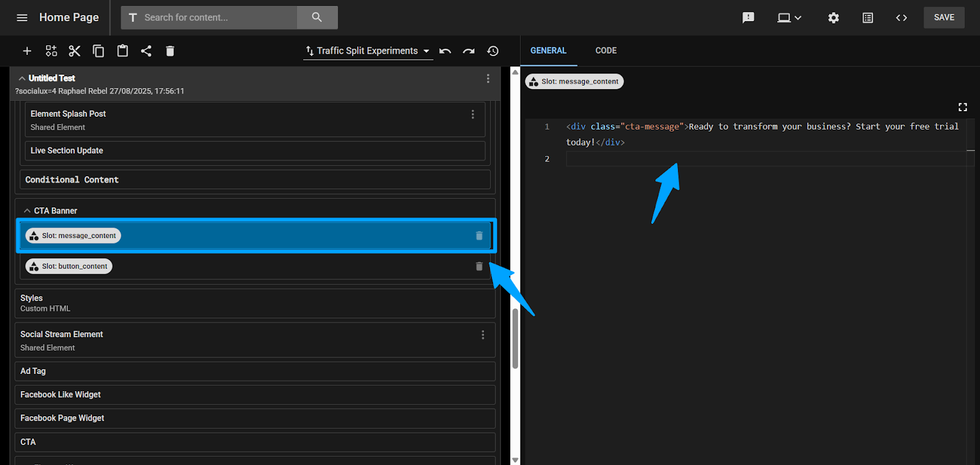Toggle fullscreen code editor
980x465 pixels.
(962, 108)
